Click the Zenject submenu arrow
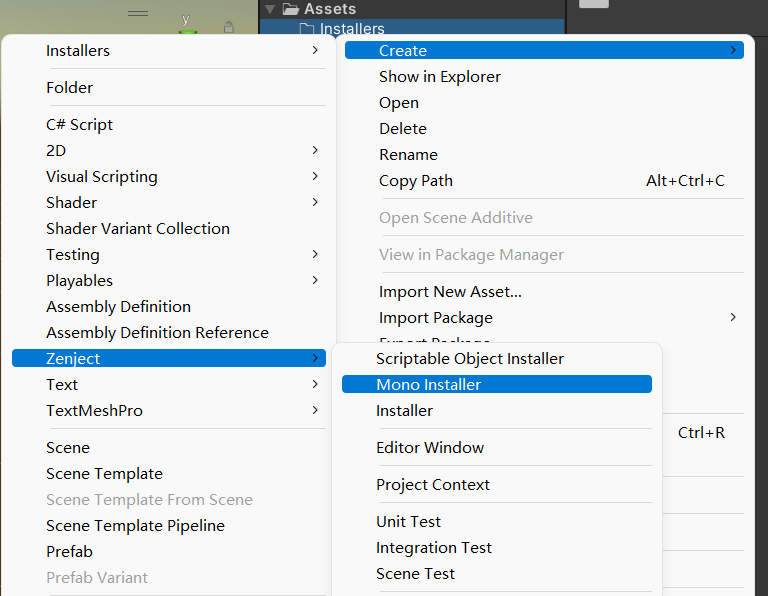This screenshot has height=596, width=768. click(315, 358)
